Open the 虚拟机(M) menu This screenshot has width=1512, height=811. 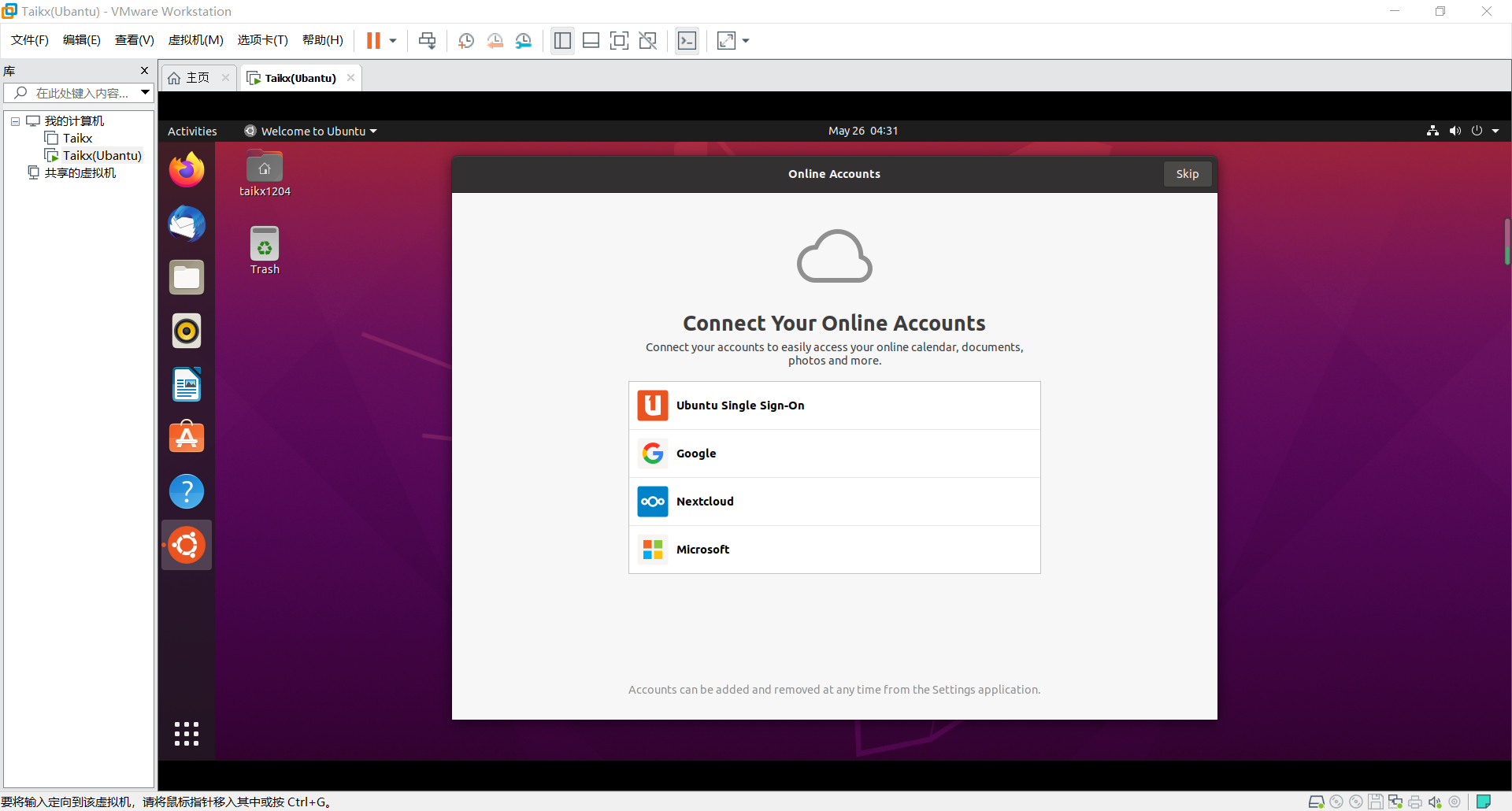point(195,40)
